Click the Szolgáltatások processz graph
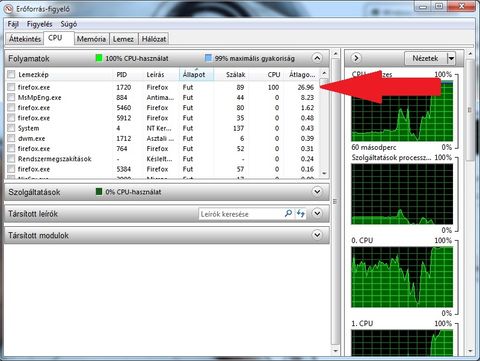 pyautogui.click(x=402, y=194)
